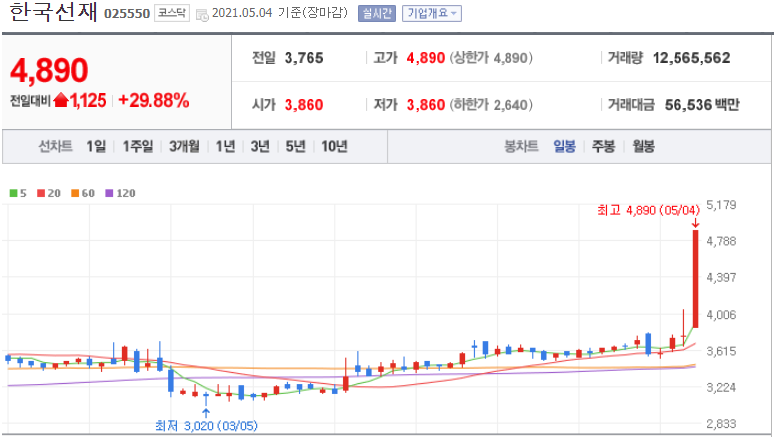Click the calendar clock icon beside the date
The height and width of the screenshot is (437, 774).
coord(202,15)
